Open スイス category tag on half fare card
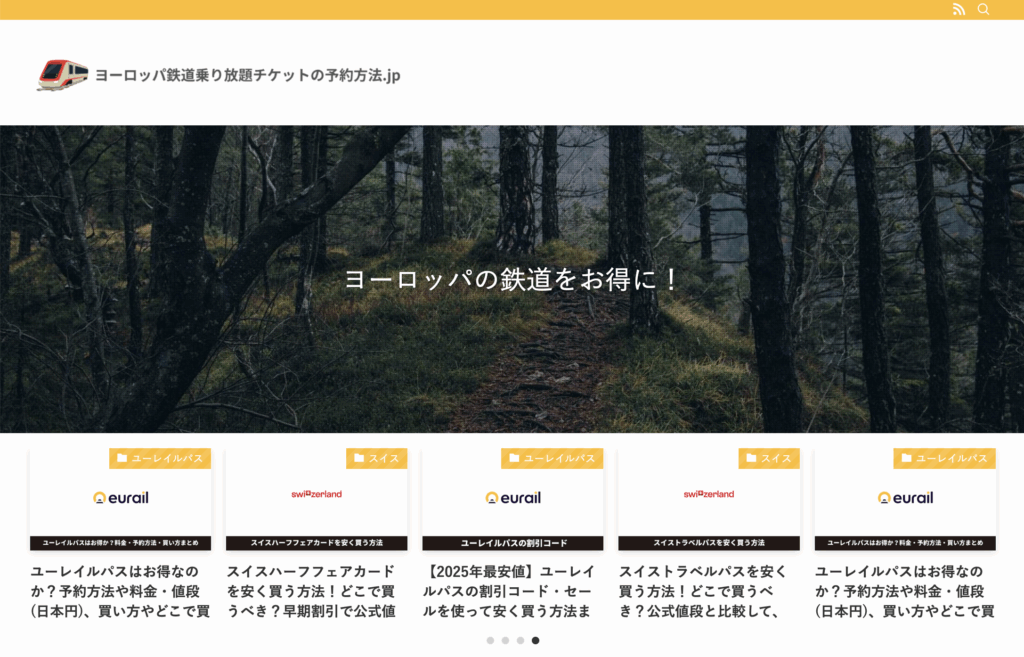Screen dimensions: 1024x657 pos(377,458)
